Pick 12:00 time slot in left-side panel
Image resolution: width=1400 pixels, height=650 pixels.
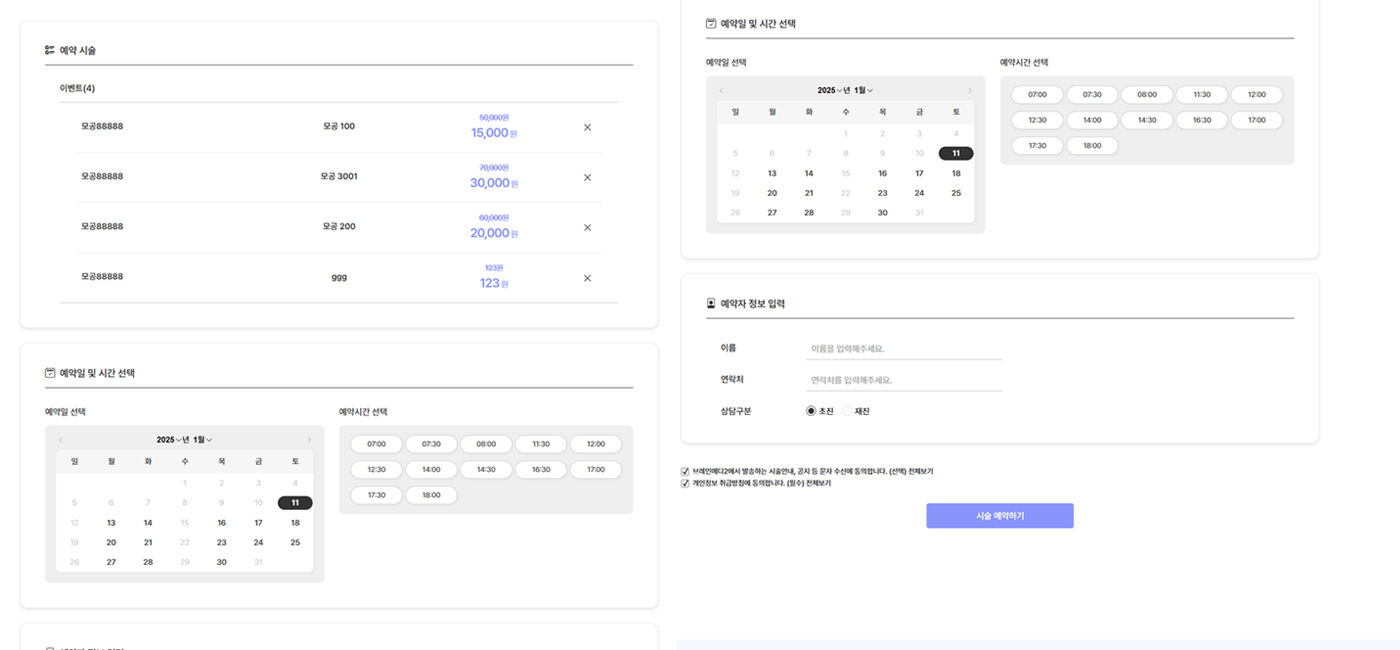click(x=596, y=444)
